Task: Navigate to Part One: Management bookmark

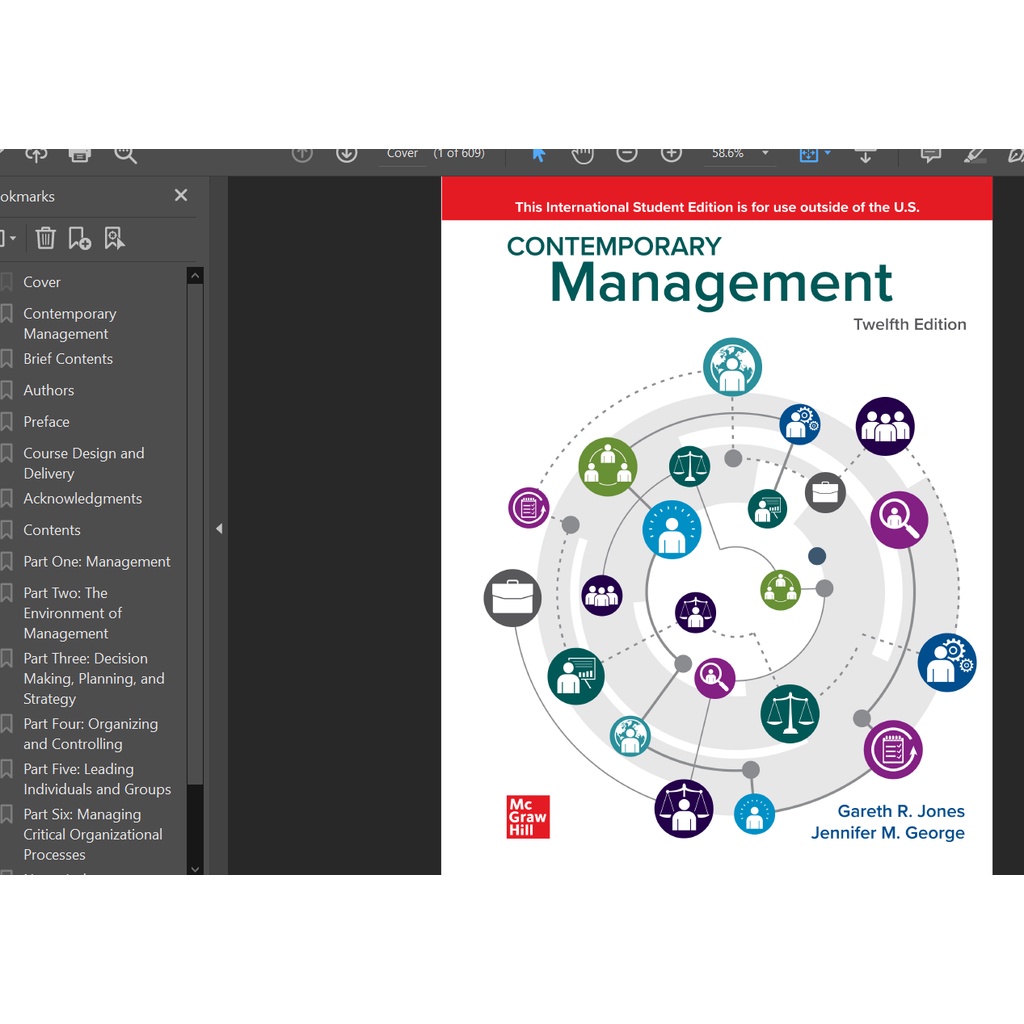Action: (x=97, y=562)
